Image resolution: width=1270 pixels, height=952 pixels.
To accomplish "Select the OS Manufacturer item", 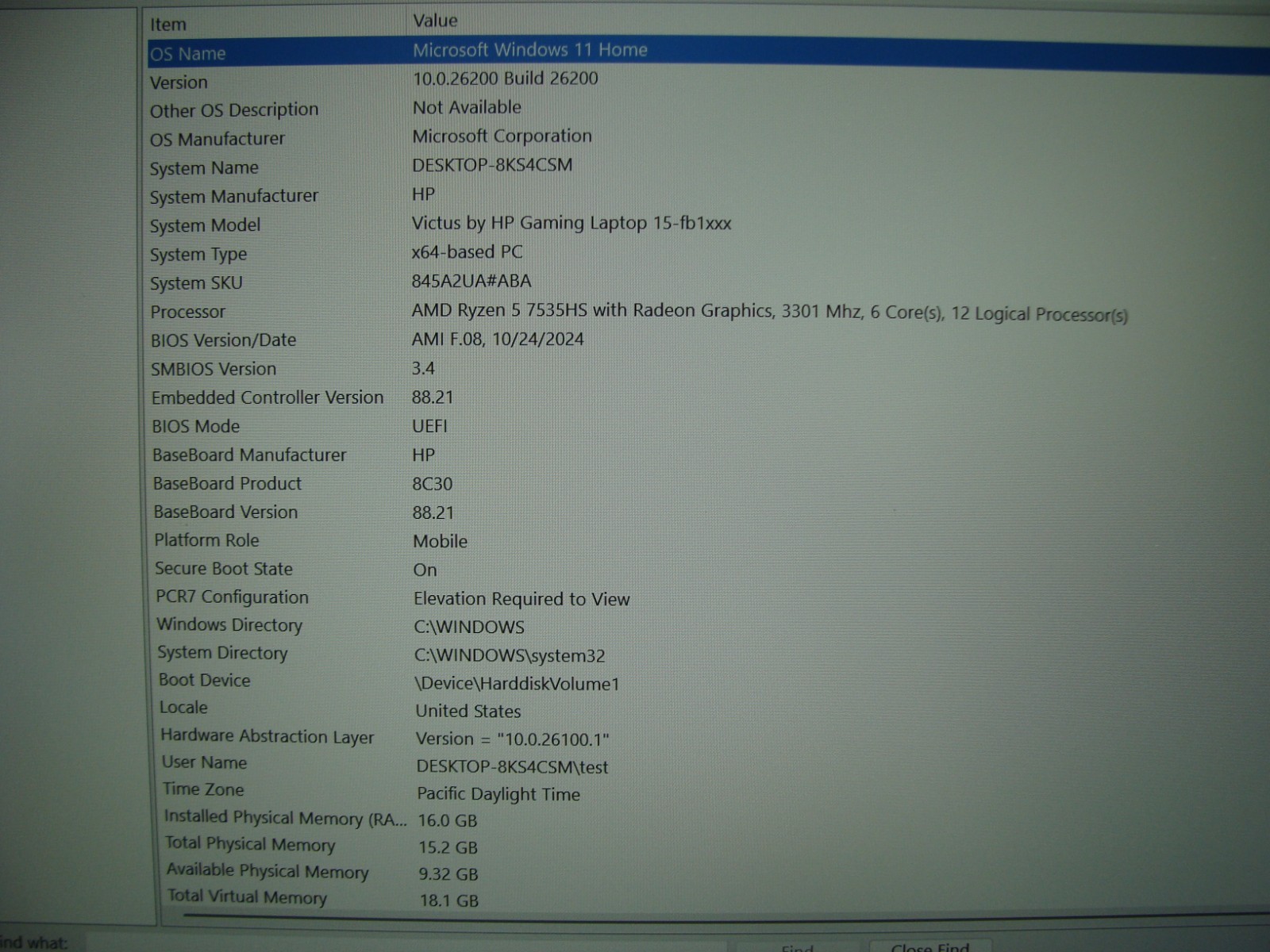I will pyautogui.click(x=217, y=139).
